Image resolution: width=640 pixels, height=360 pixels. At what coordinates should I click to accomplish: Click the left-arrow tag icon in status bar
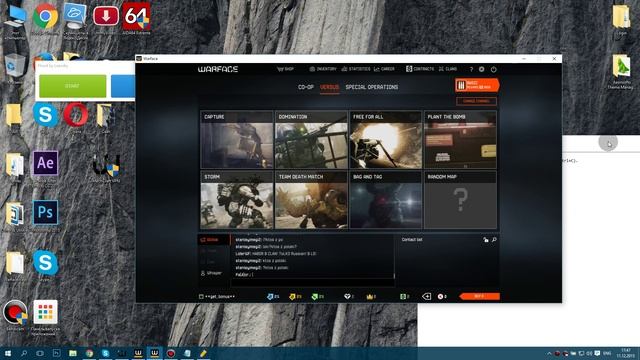[427, 297]
